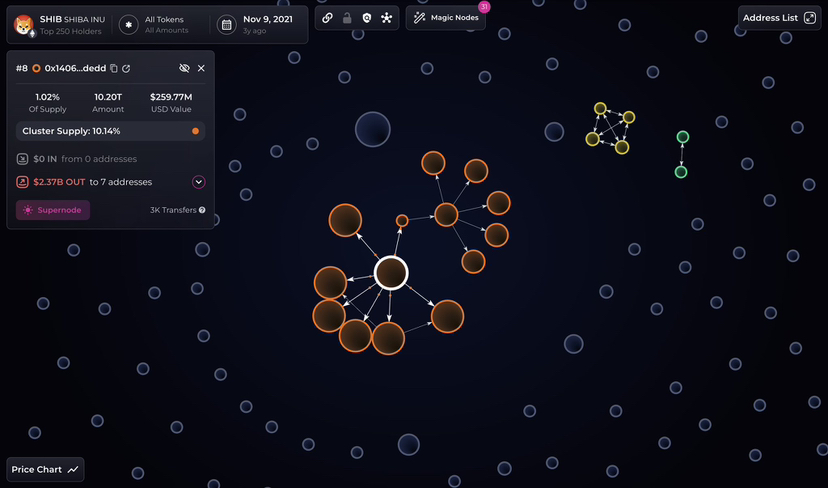Click the shield search icon in toolbar
The width and height of the screenshot is (828, 488).
[366, 18]
